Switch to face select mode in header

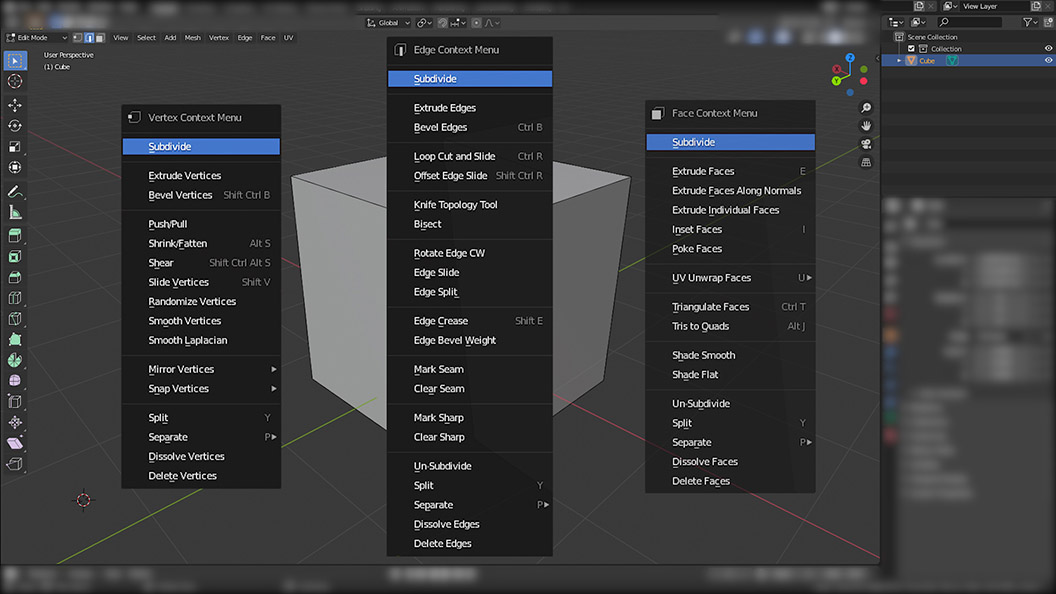coord(99,37)
